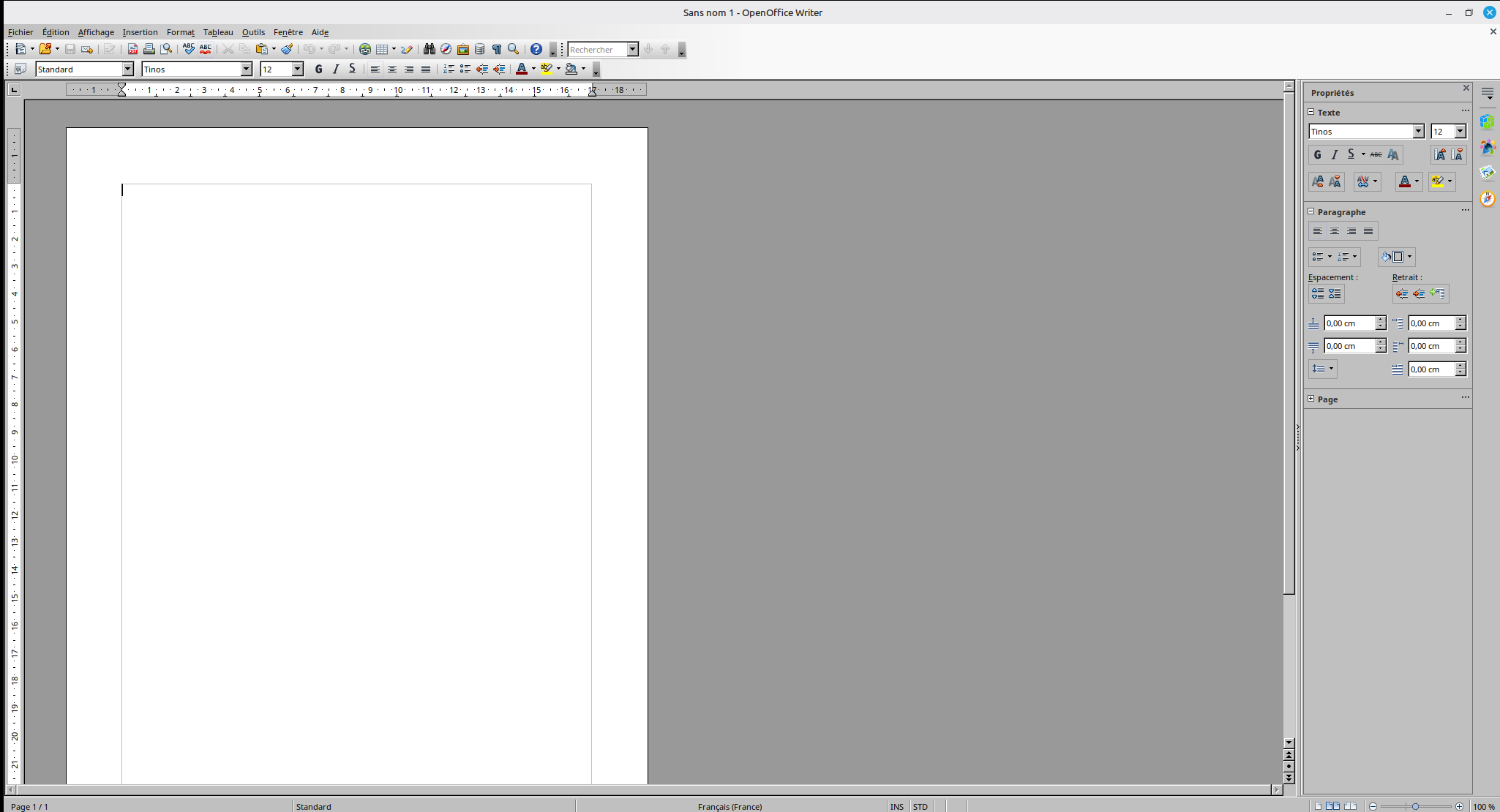Click the print preview icon
Image resolution: width=1500 pixels, height=812 pixels.
click(167, 49)
